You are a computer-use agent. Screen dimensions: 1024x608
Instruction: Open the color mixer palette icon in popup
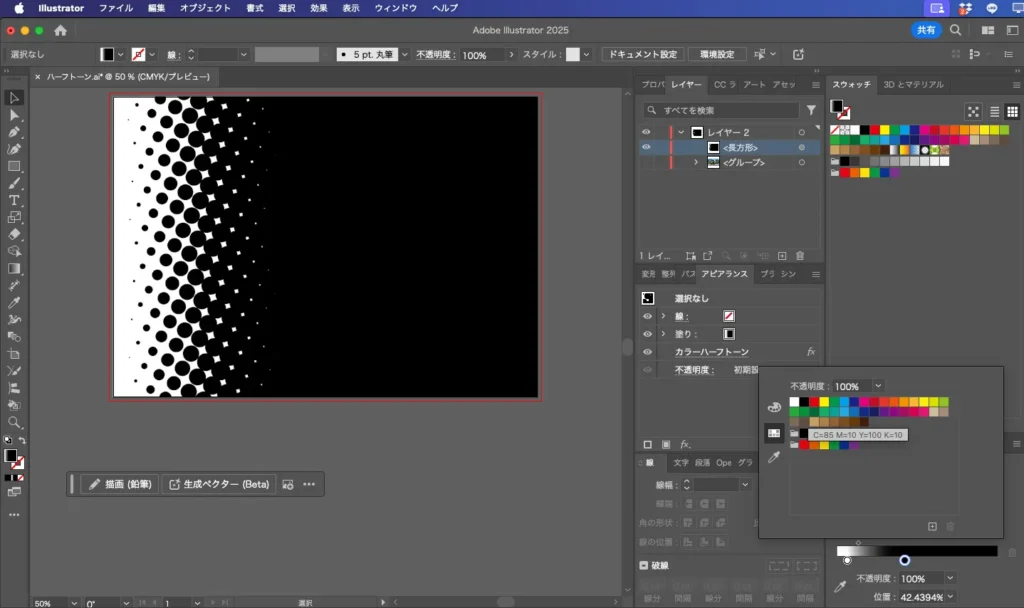click(773, 407)
